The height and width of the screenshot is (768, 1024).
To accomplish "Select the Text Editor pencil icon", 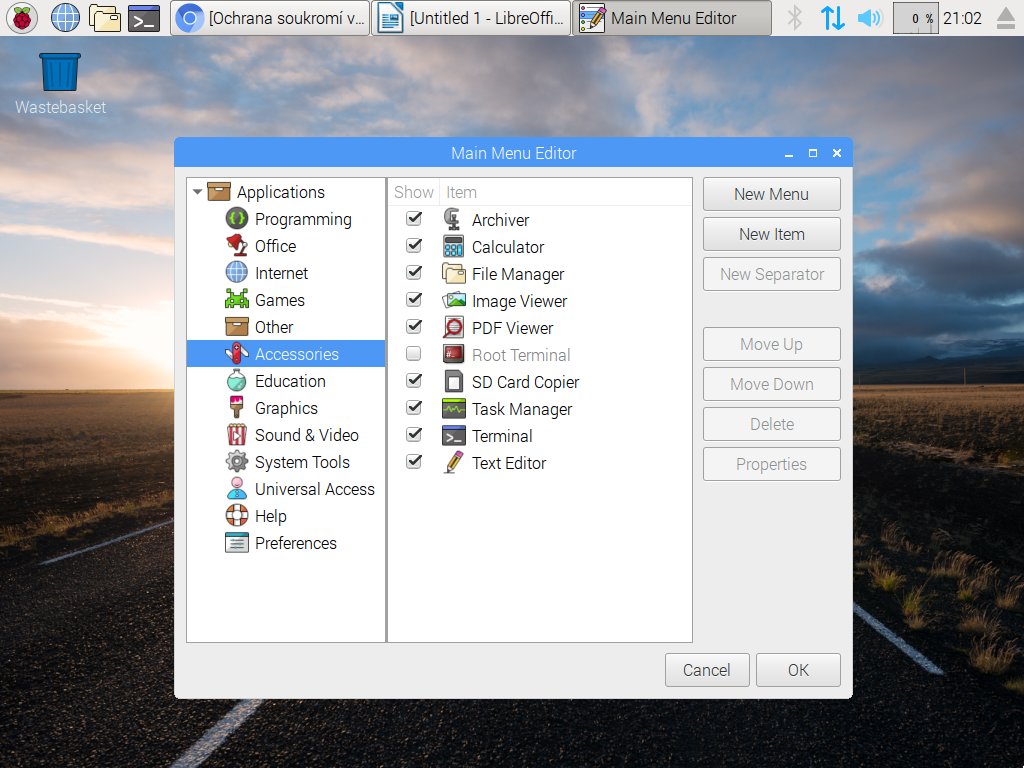I will pos(452,462).
